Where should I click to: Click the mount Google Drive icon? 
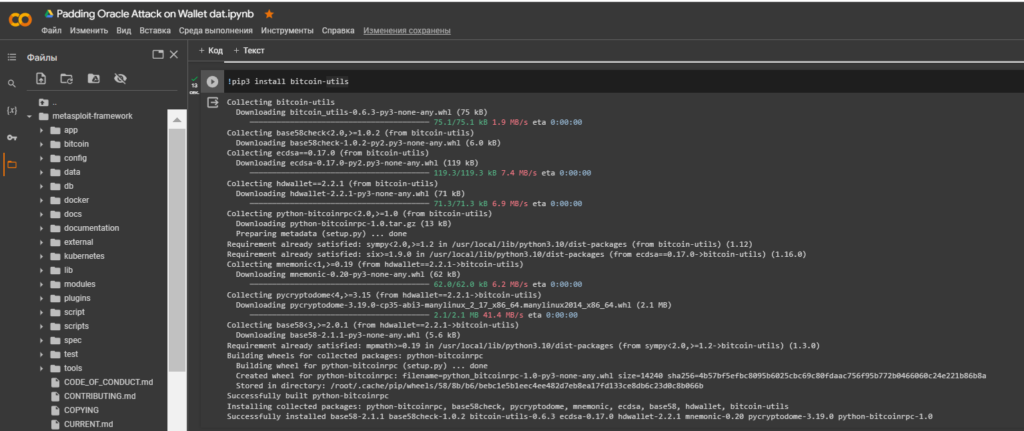click(x=93, y=79)
